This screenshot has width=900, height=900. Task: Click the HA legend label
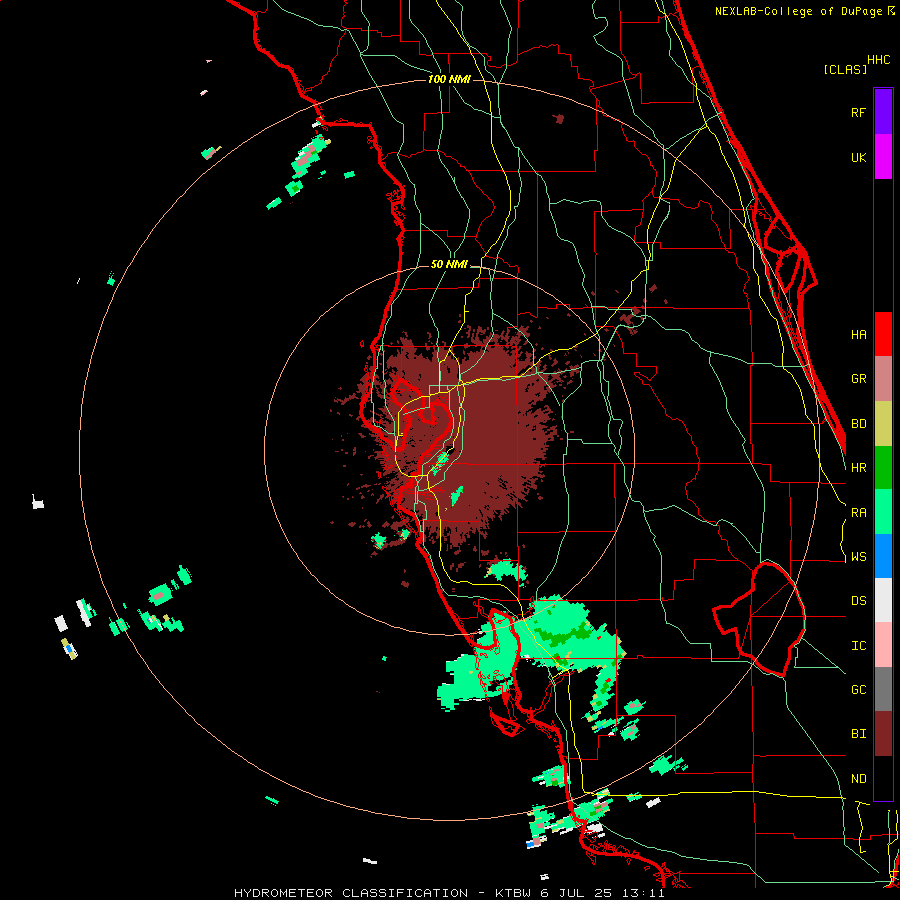point(859,334)
